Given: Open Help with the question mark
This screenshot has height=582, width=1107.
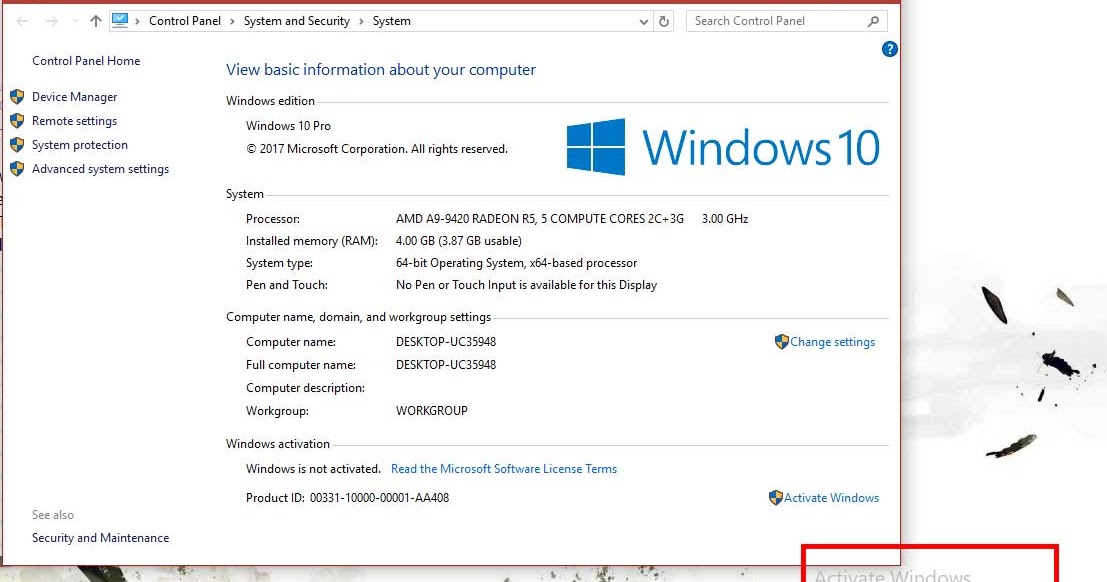Looking at the screenshot, I should point(890,49).
